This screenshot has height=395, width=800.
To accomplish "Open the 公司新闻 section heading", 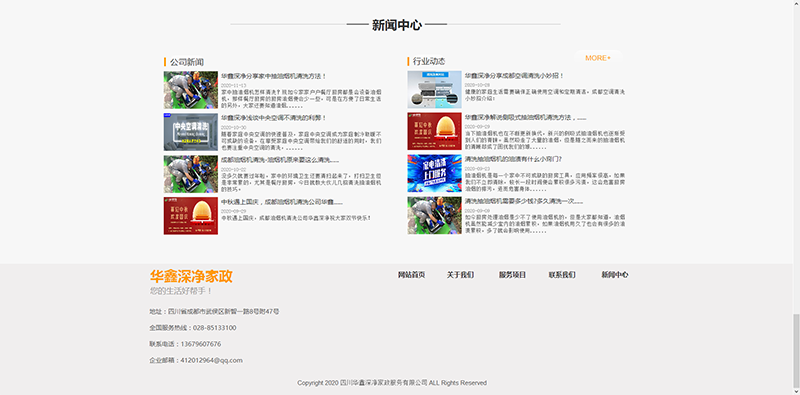I will click(187, 62).
